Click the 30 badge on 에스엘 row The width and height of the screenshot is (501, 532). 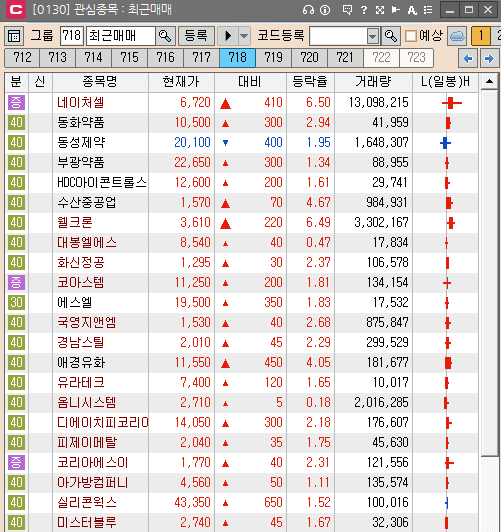click(16, 302)
